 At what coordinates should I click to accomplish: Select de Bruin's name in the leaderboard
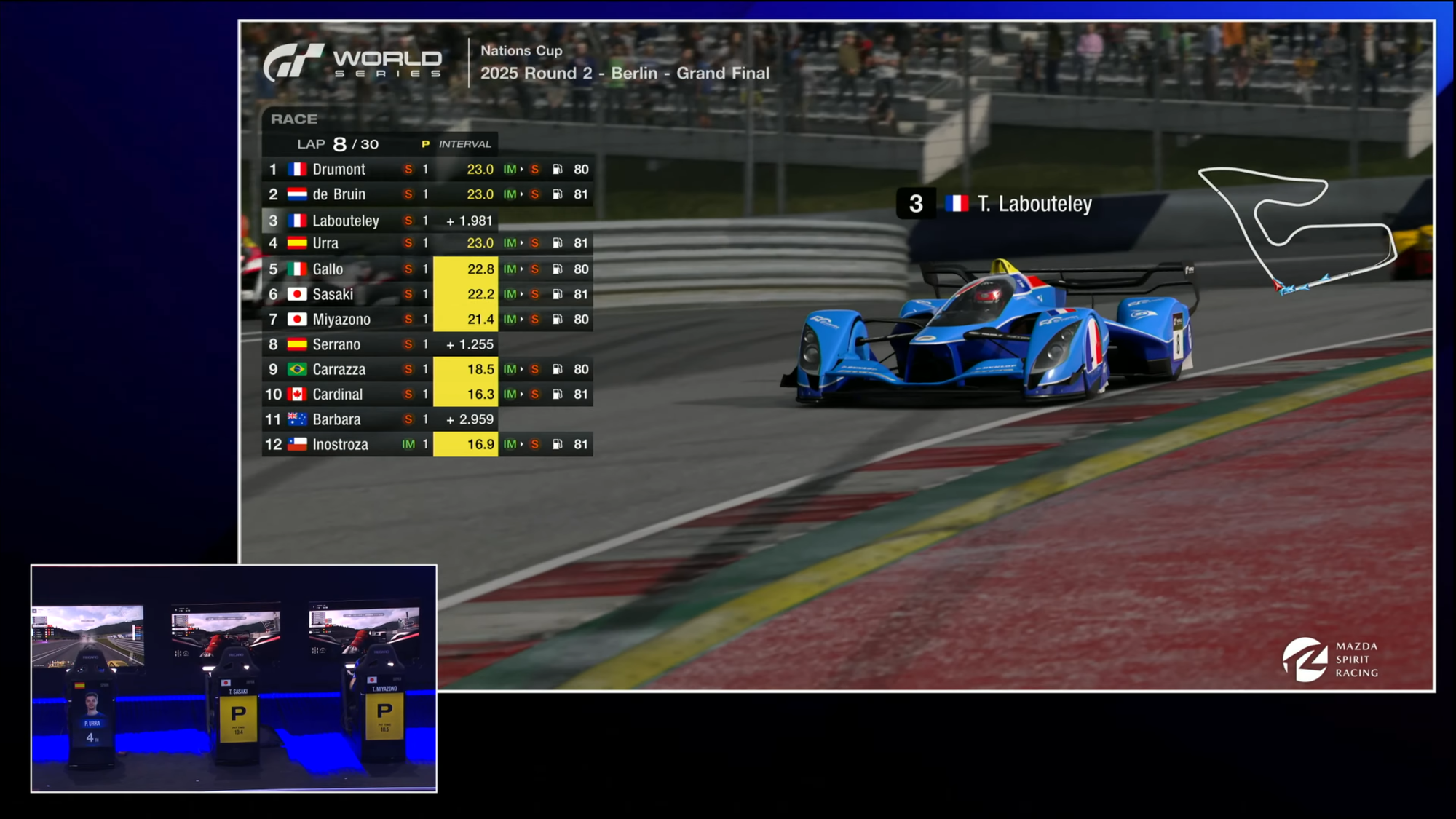339,194
